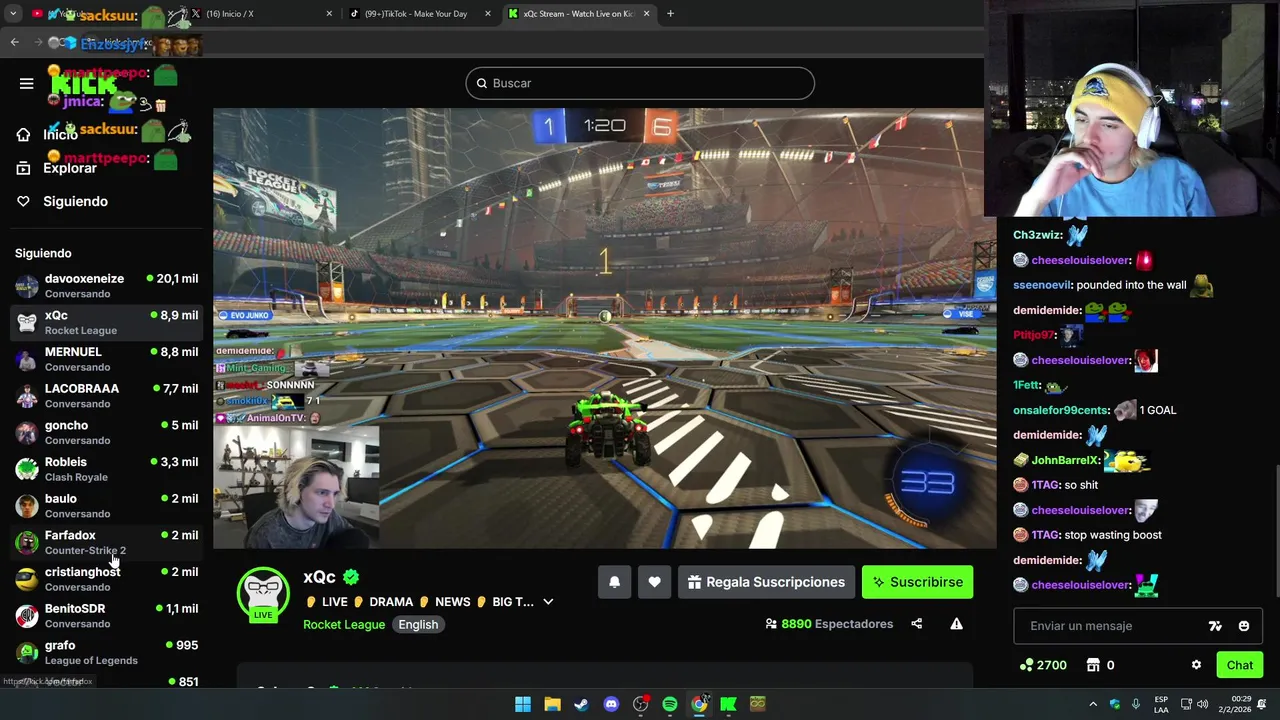The image size is (1280, 720).
Task: Open LACOBRAAA channel in the sidebar
Action: (106, 396)
